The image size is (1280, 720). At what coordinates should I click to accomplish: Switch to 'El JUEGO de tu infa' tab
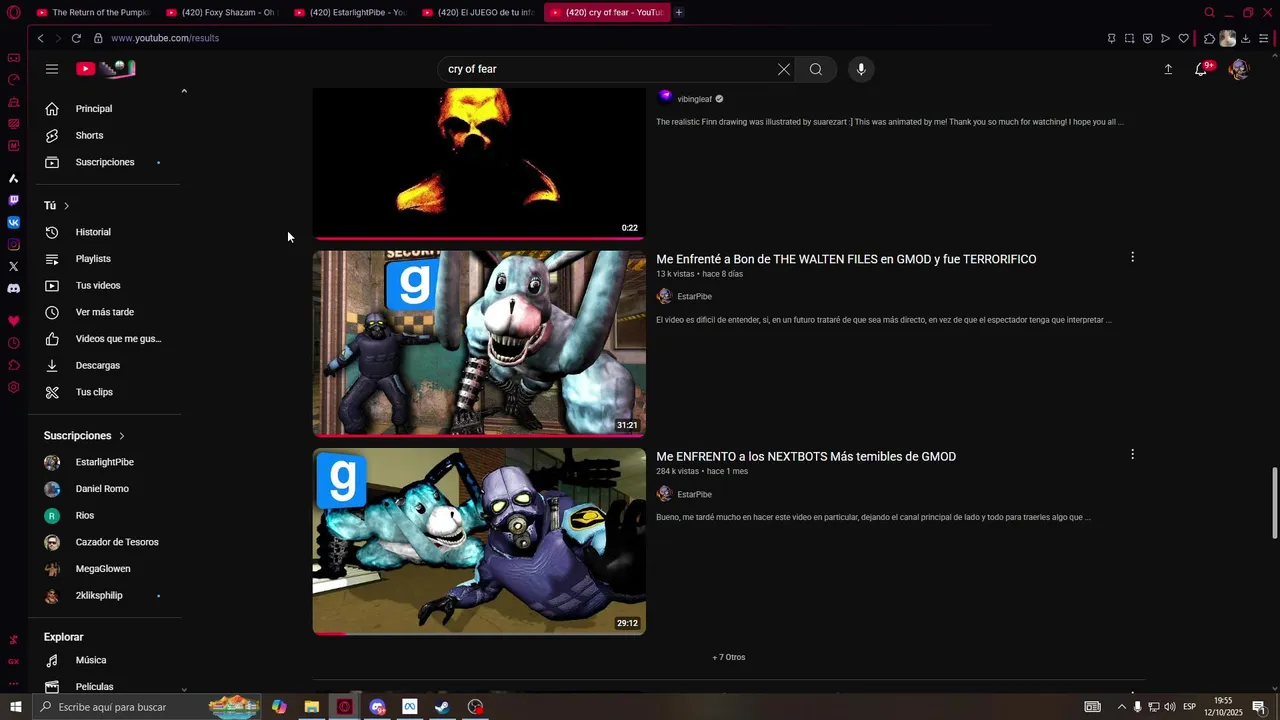click(476, 12)
